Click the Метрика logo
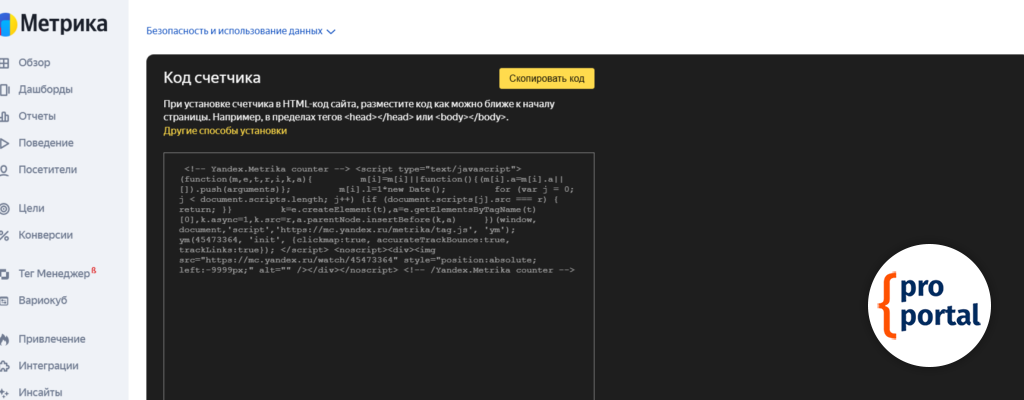Screen dimensions: 1024x400 (60, 23)
